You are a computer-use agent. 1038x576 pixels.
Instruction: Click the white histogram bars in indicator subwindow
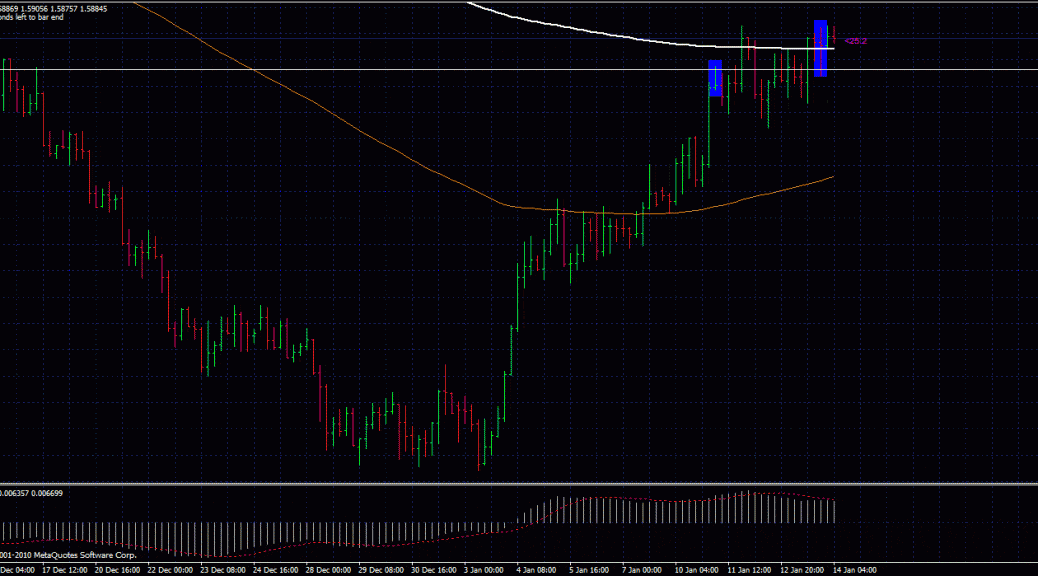coord(417,523)
